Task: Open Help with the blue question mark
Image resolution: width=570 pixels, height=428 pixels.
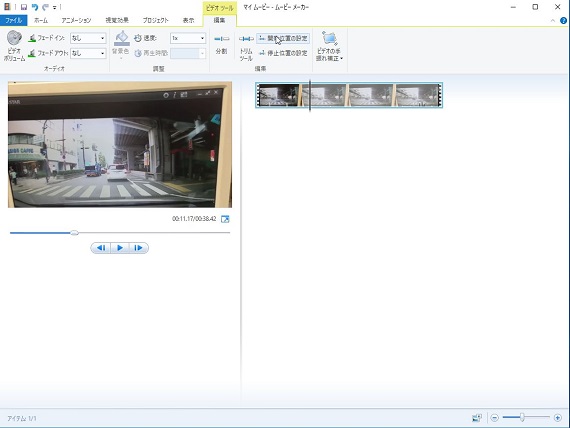Action: 563,21
